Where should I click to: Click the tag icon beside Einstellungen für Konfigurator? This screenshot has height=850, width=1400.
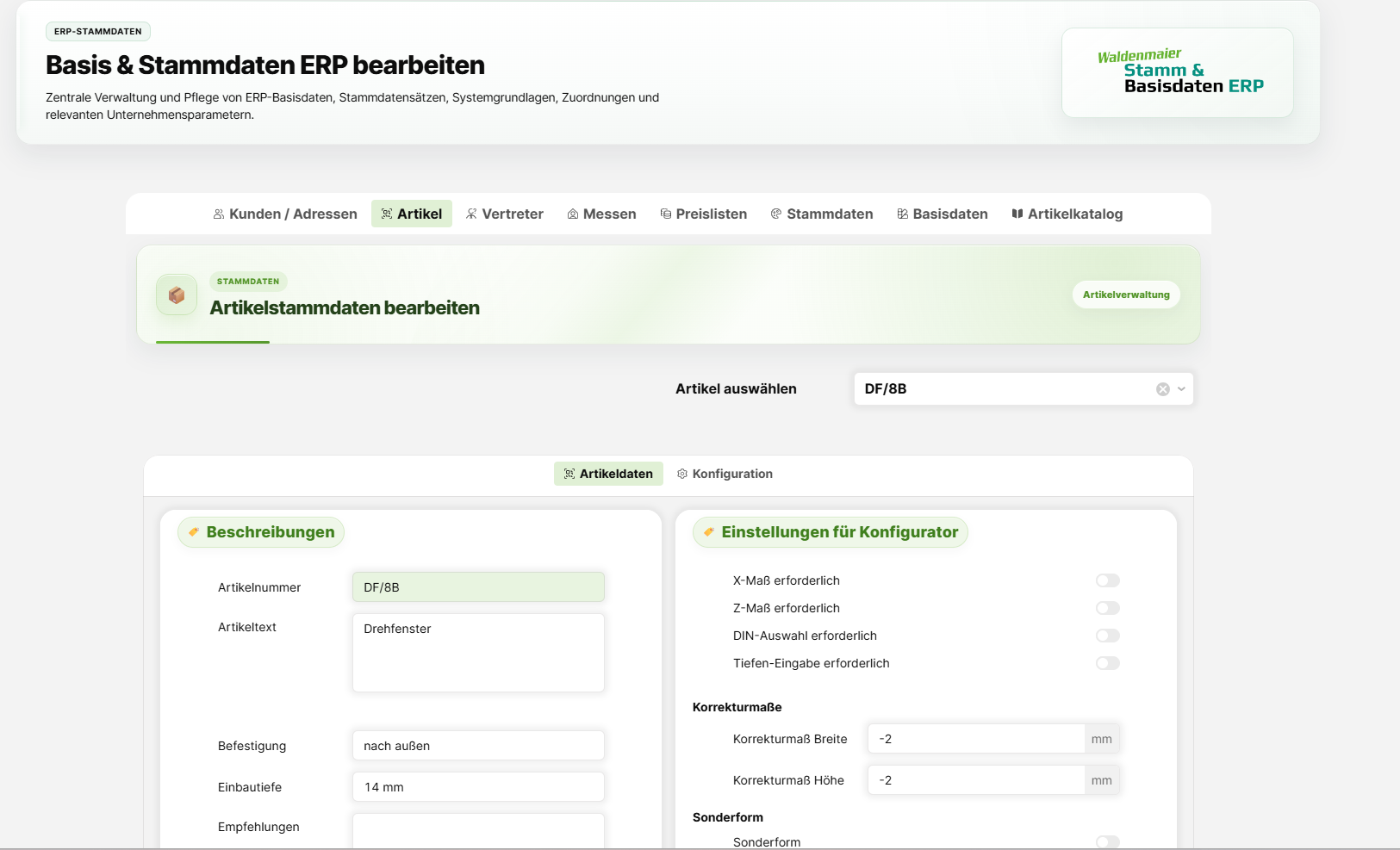coord(709,532)
